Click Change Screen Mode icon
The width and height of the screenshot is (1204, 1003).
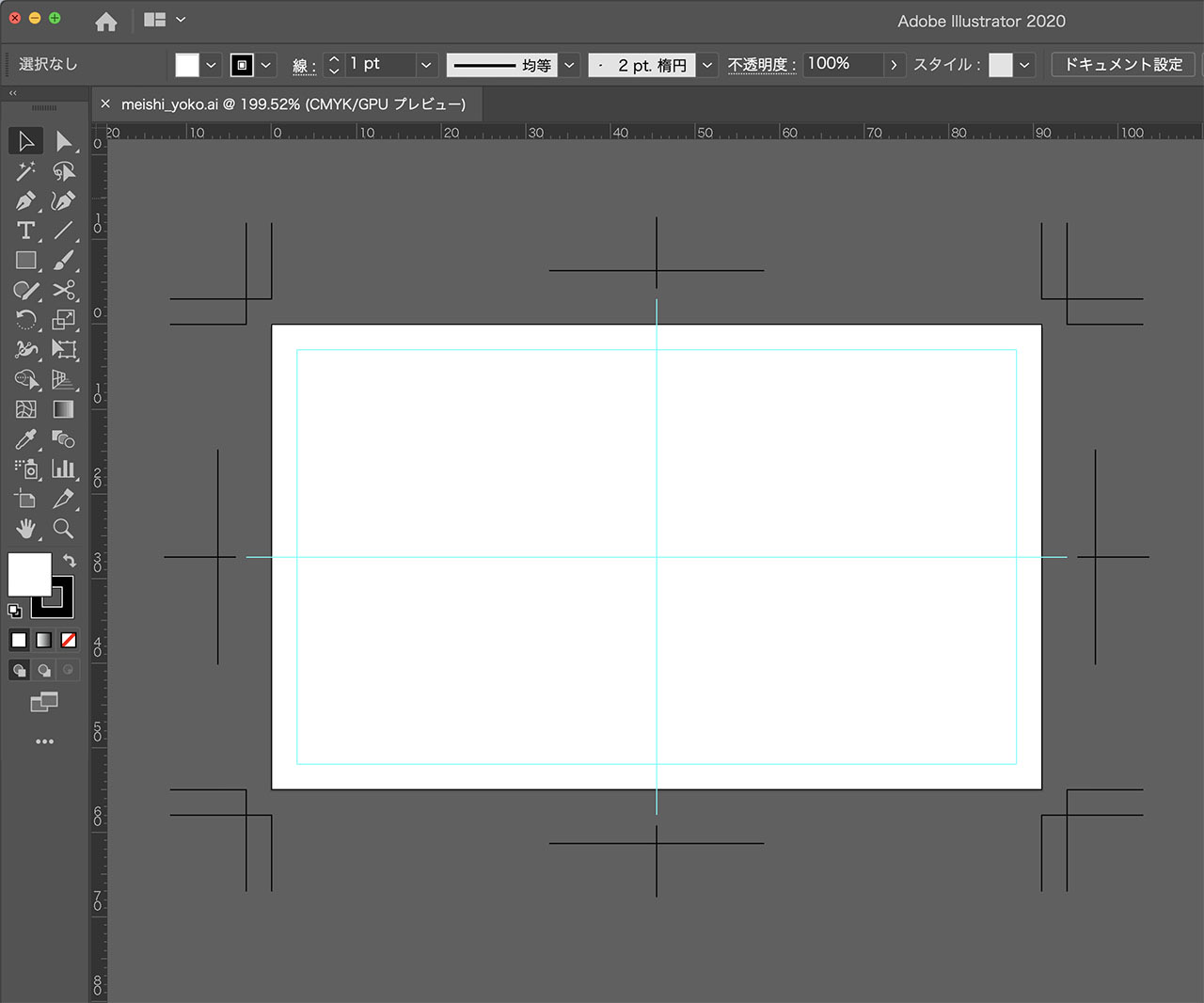pyautogui.click(x=44, y=702)
